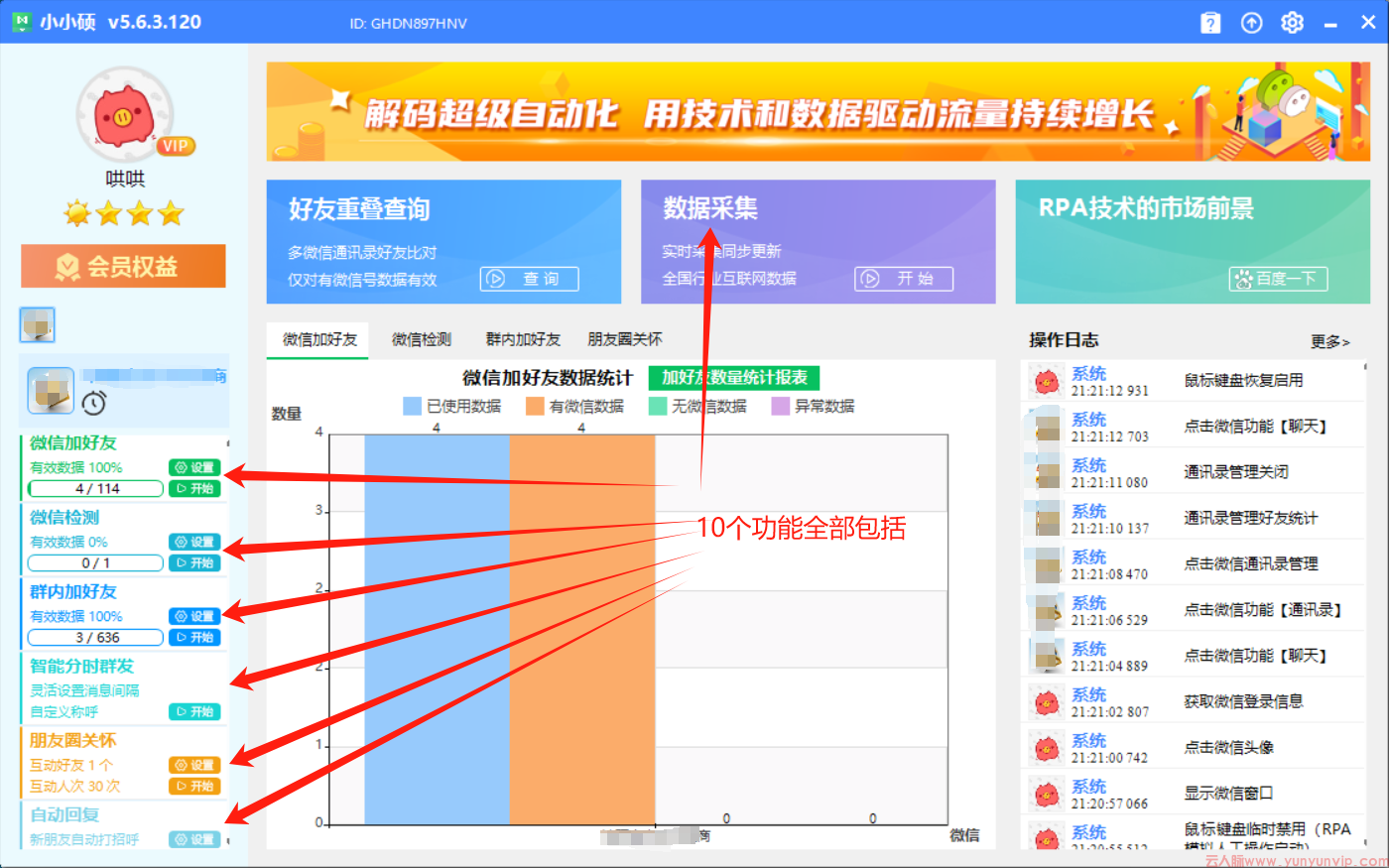Click the orange promotional banner 解码超级自动化
Image resolution: width=1389 pixels, height=868 pixels.
[818, 112]
